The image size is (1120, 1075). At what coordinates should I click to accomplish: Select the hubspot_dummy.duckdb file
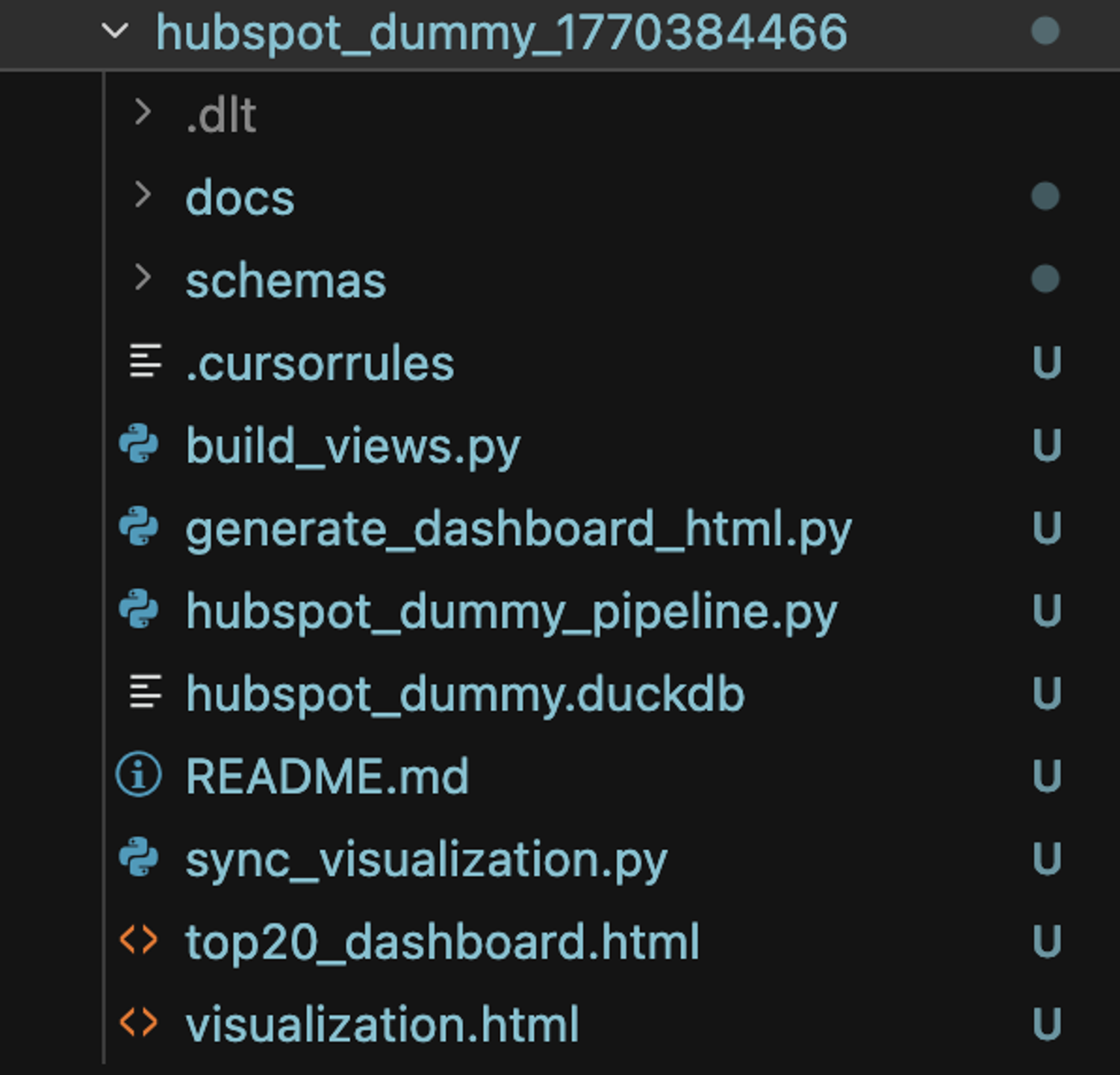(465, 696)
